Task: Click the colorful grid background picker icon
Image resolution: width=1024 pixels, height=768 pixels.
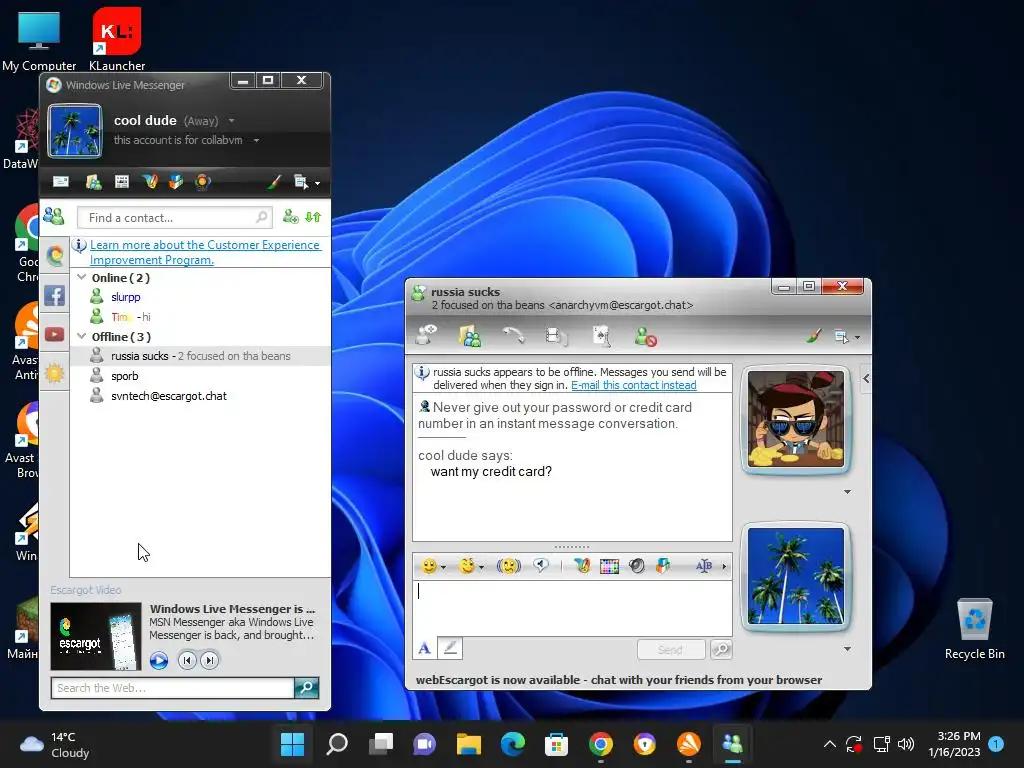Action: 609,566
